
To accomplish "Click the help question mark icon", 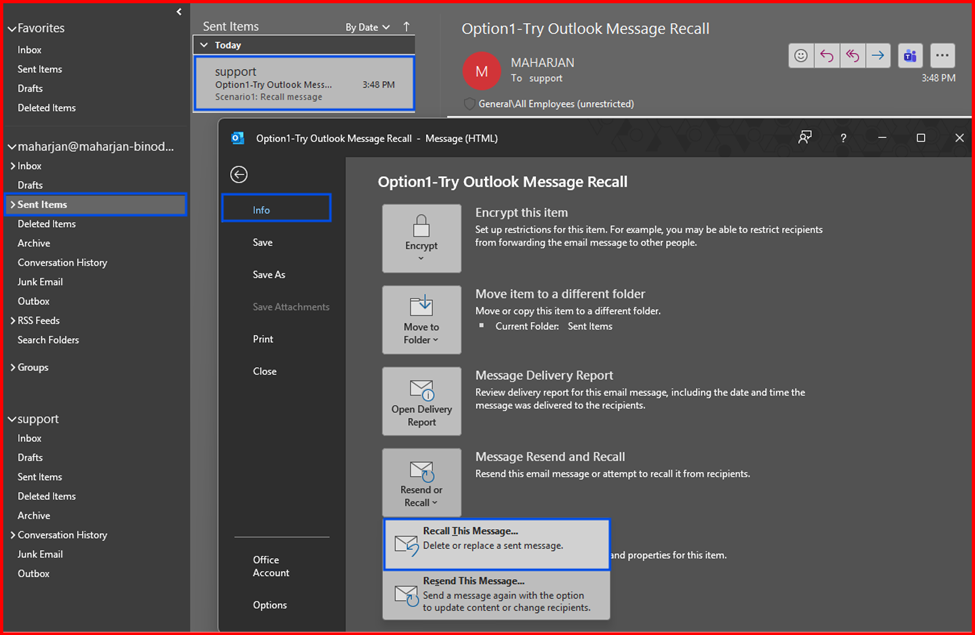I will point(843,138).
